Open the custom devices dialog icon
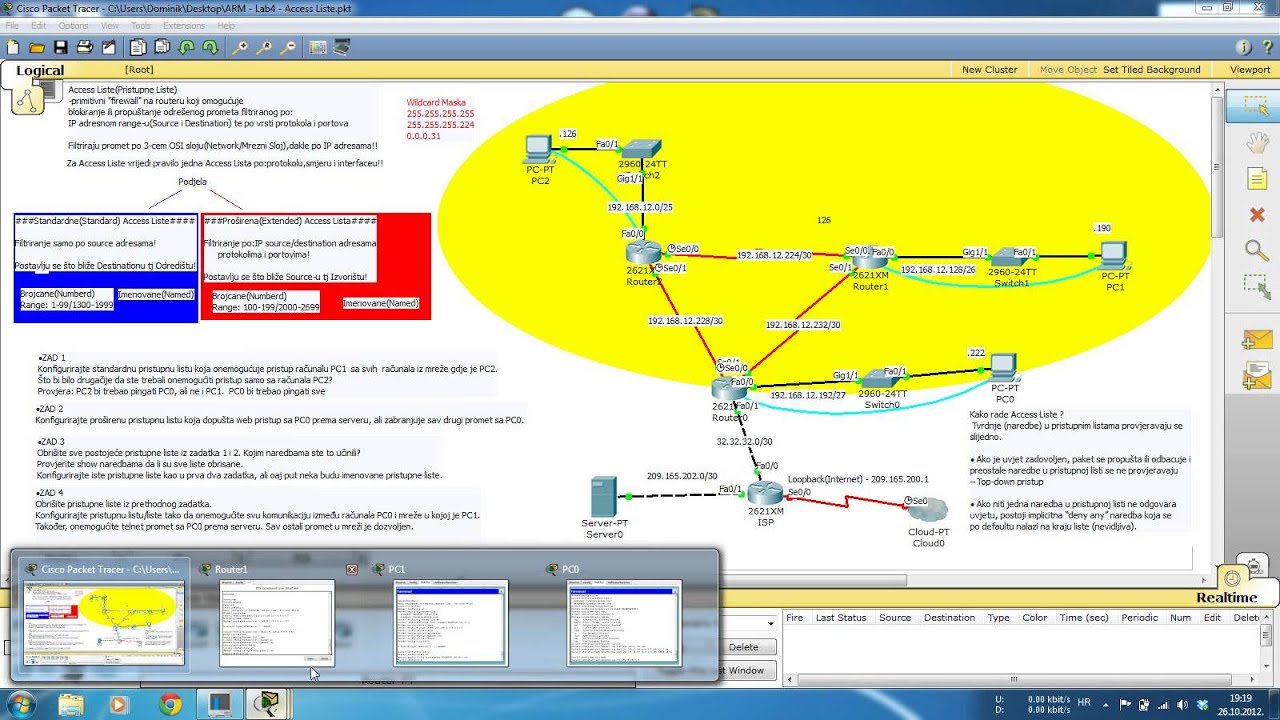This screenshot has width=1280, height=720. (x=342, y=47)
